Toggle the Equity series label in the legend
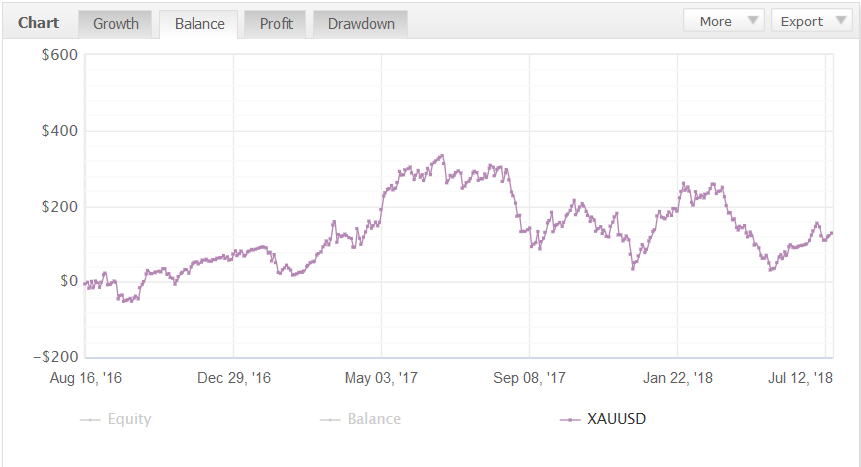 tap(129, 419)
